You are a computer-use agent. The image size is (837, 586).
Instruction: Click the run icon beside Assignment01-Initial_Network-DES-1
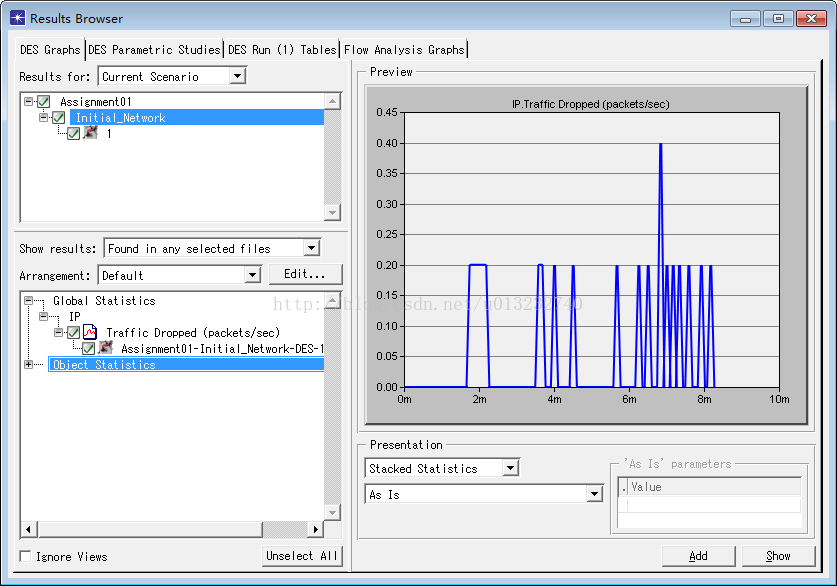(106, 348)
